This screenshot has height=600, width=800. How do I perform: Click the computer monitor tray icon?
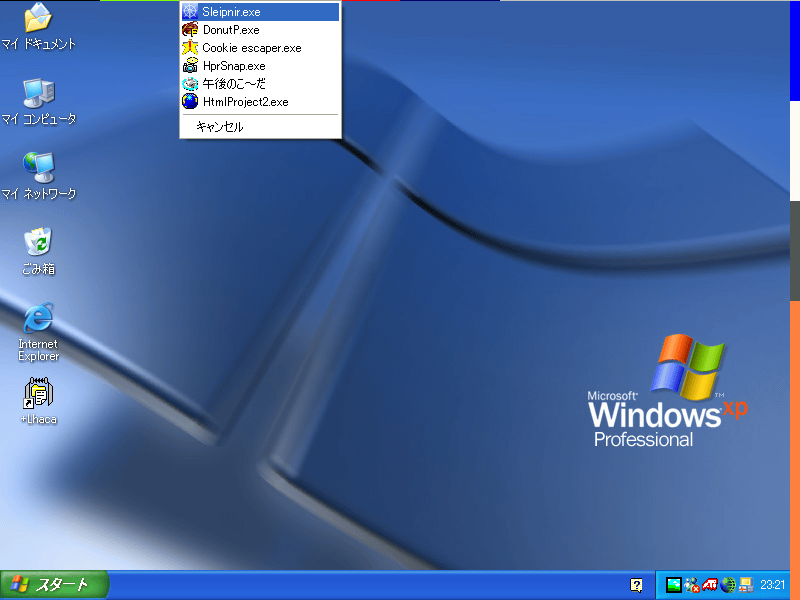click(x=746, y=585)
